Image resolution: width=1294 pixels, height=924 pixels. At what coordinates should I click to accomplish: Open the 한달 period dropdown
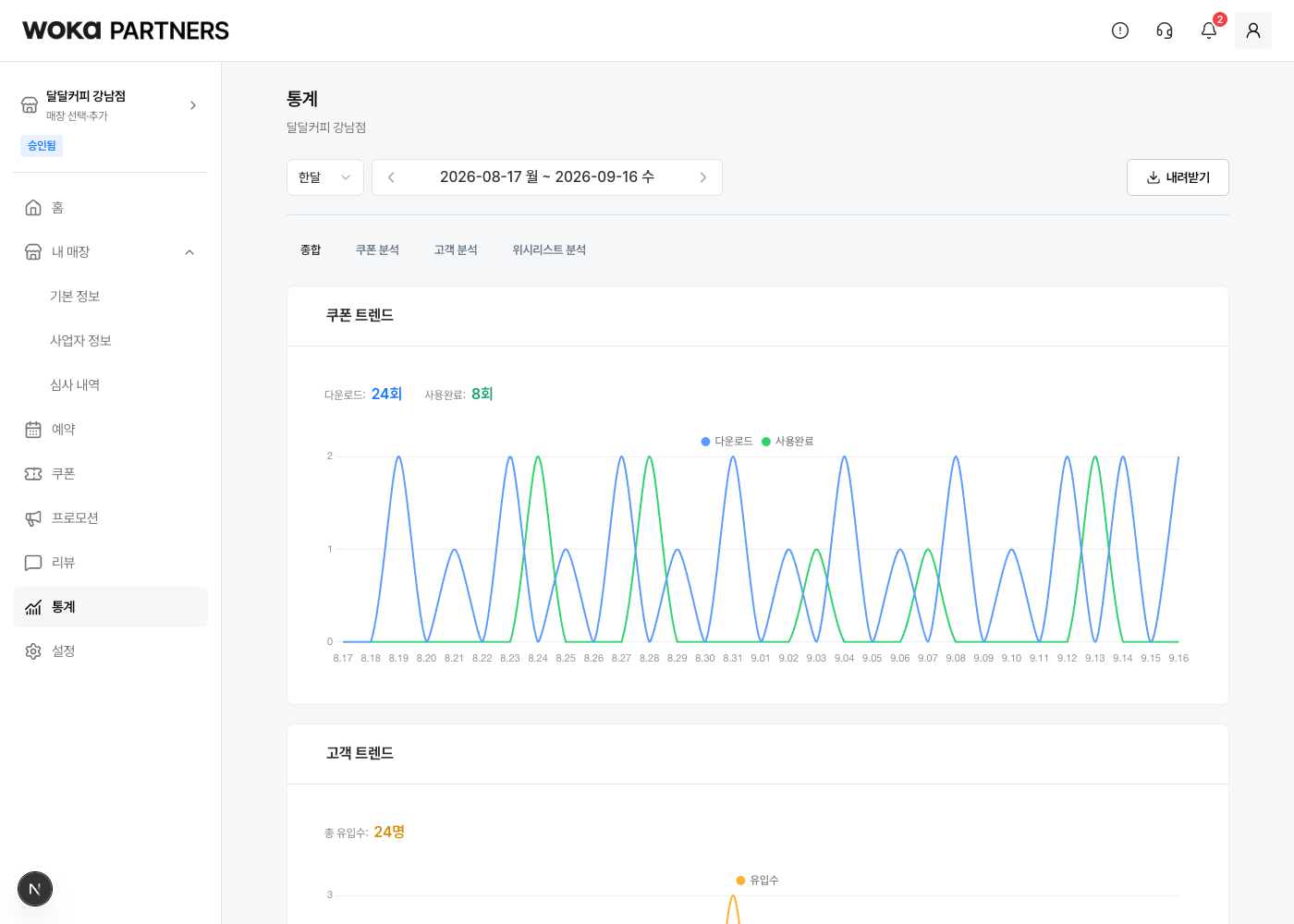click(x=325, y=177)
